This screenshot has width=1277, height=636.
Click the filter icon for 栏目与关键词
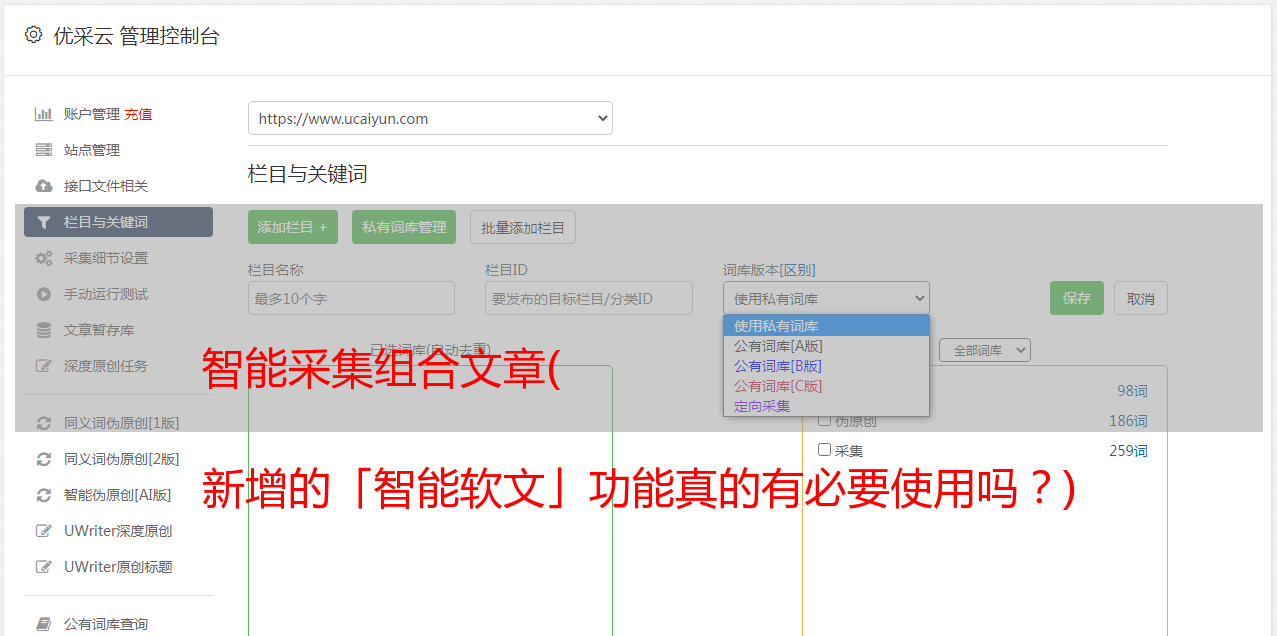(43, 222)
